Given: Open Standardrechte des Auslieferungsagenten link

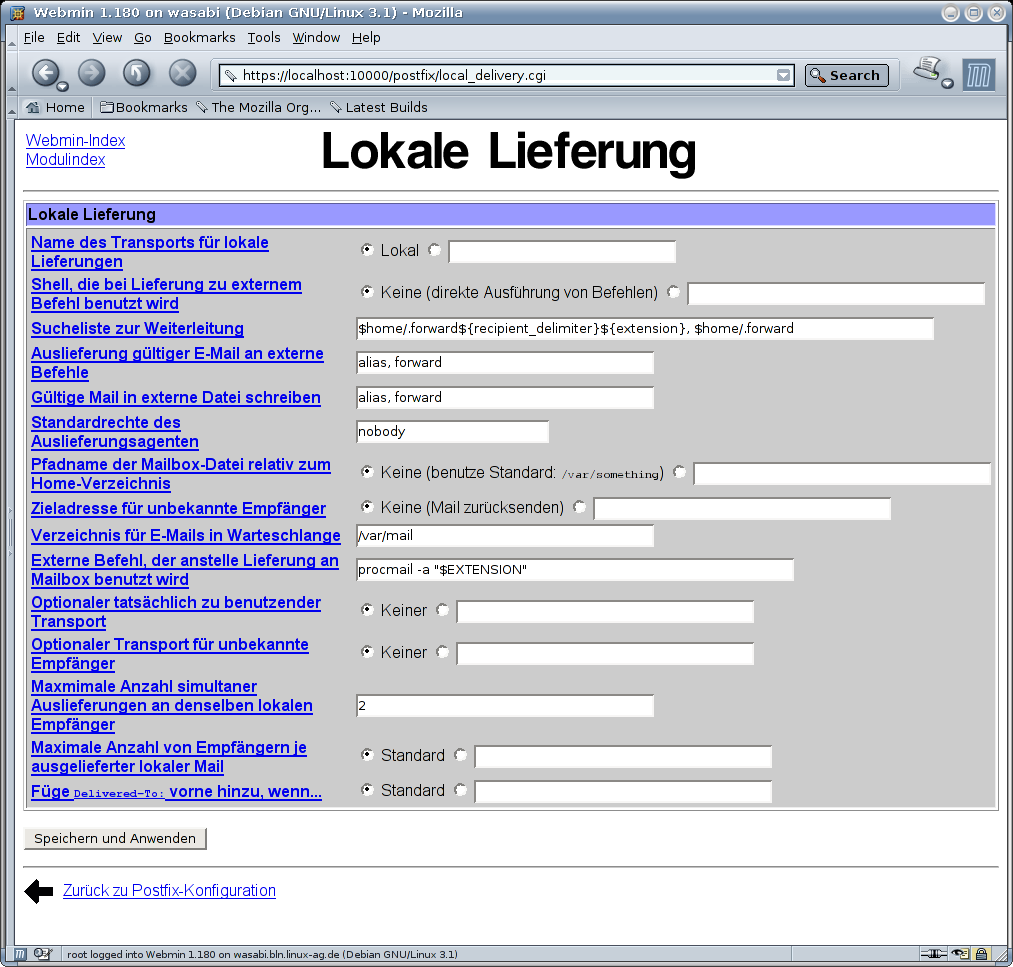Looking at the screenshot, I should tap(115, 432).
